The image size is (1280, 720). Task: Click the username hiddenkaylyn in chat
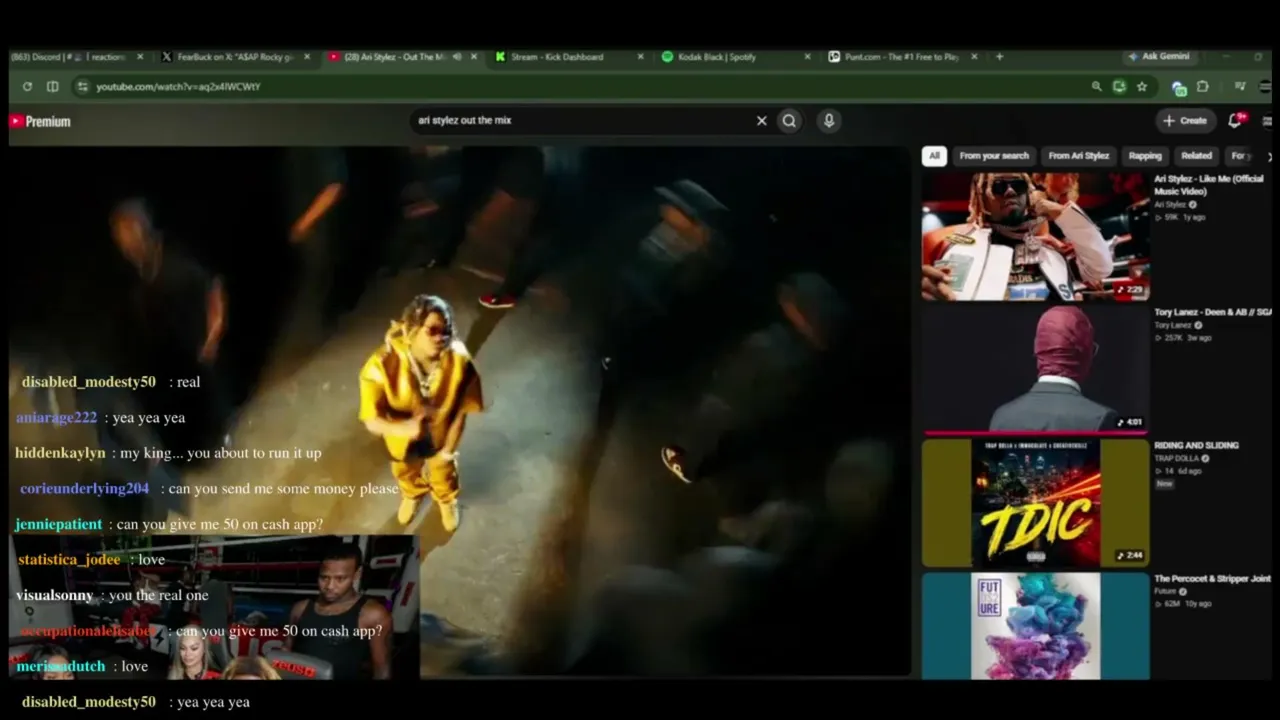coord(60,453)
